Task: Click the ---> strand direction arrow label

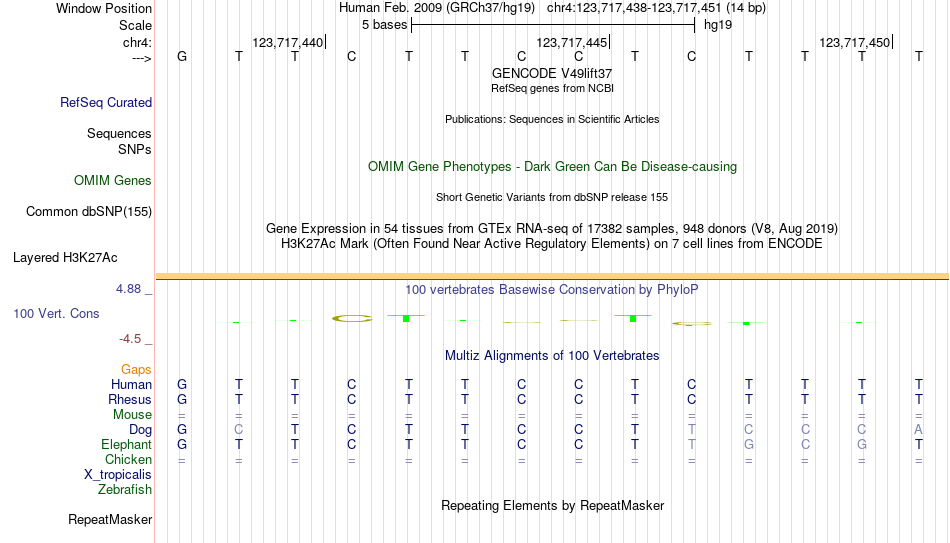Action: pos(141,58)
